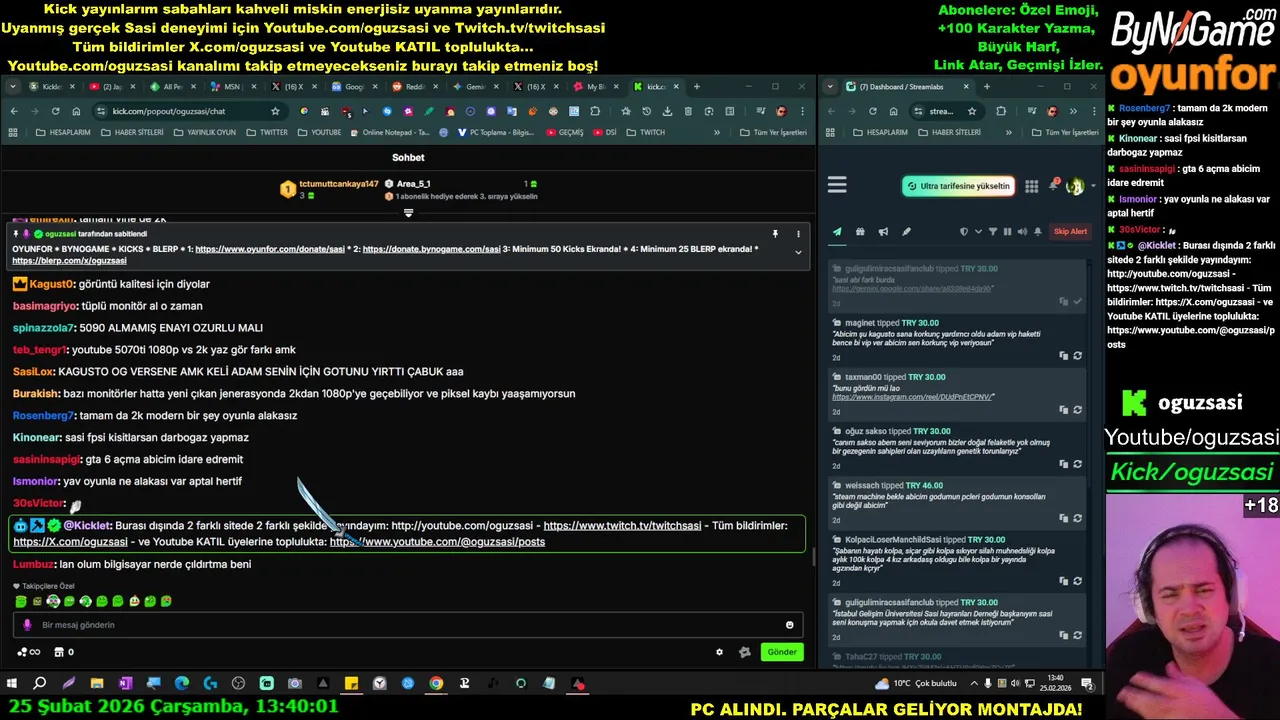Open the megaphone tab in Streamlabs
The width and height of the screenshot is (1280, 720).
(x=883, y=232)
